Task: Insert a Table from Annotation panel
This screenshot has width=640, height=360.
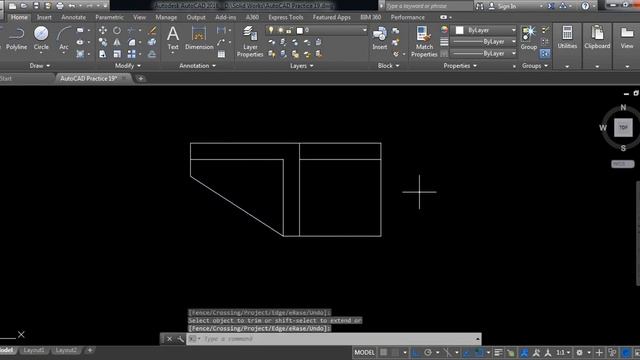Action: pos(221,54)
